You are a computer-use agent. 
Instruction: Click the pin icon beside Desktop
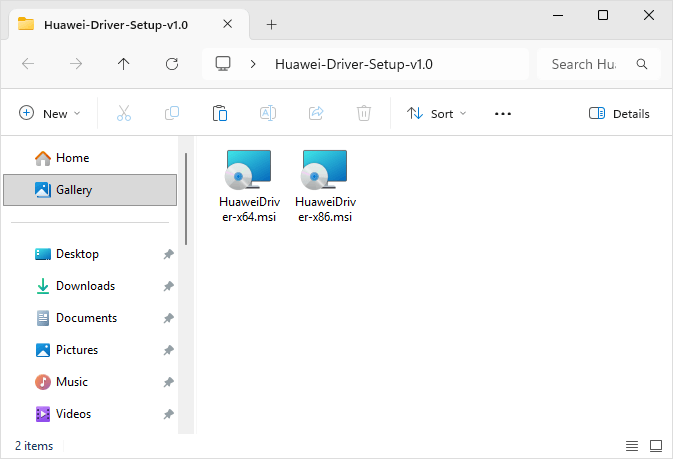[x=168, y=254]
